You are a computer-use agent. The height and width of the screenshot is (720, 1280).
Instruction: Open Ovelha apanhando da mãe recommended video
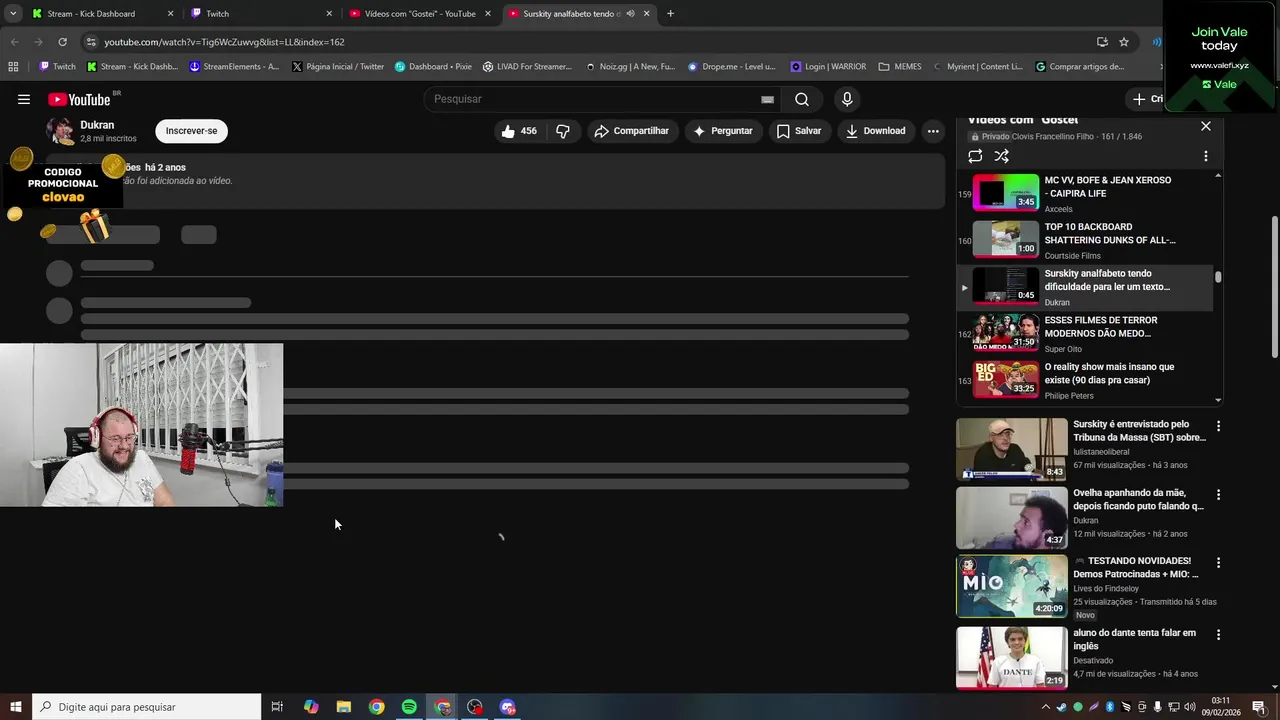1082,518
